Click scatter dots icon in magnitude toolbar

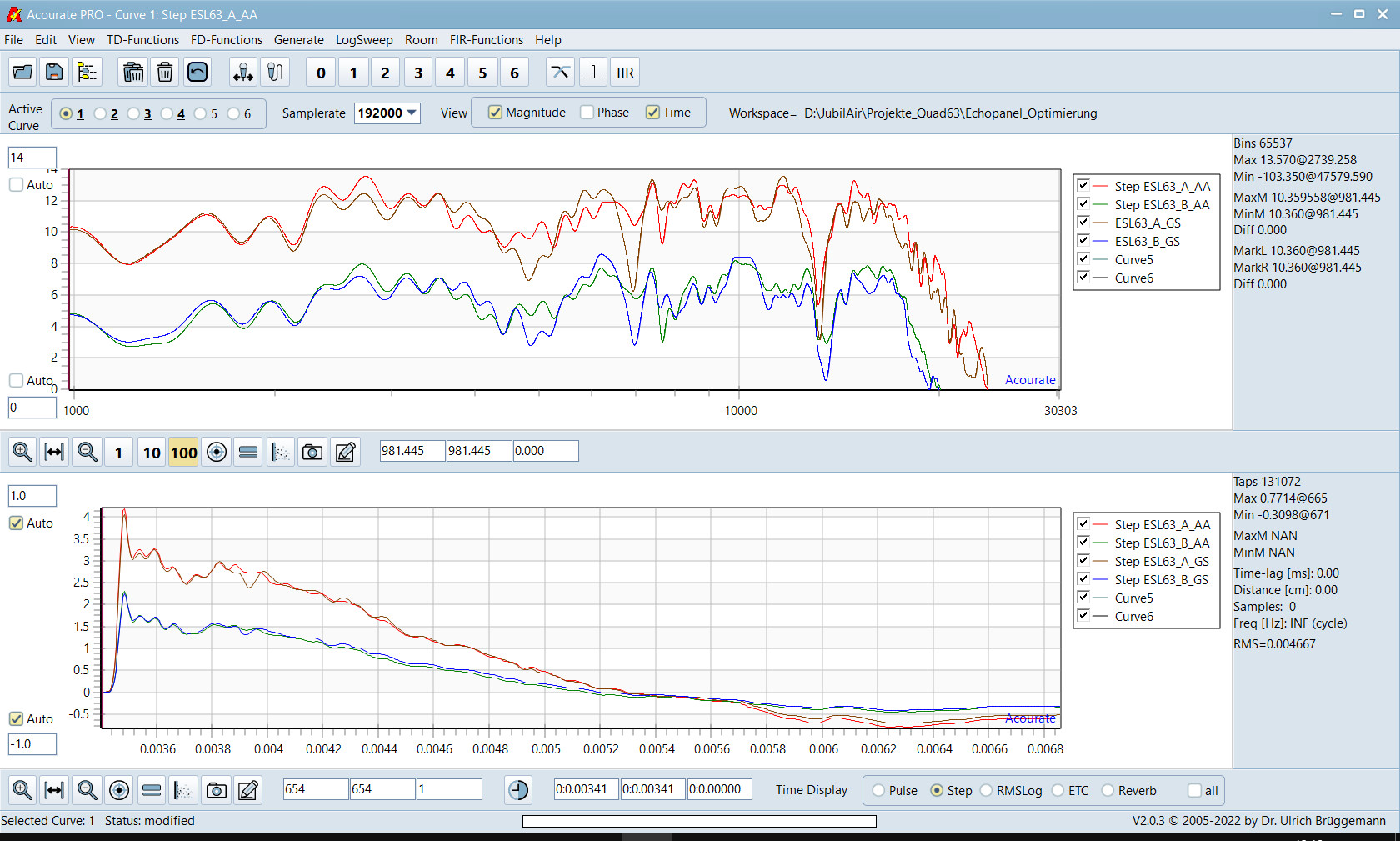click(x=281, y=452)
